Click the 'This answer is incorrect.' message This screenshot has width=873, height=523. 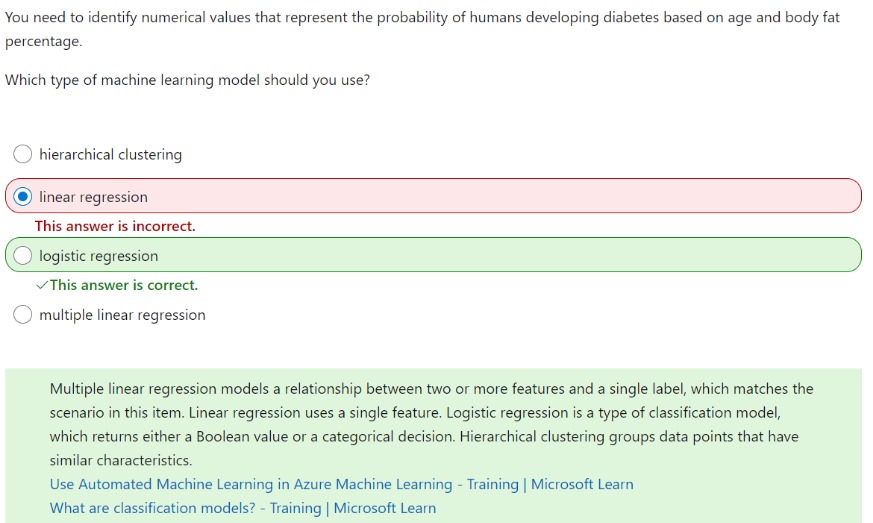(x=115, y=226)
